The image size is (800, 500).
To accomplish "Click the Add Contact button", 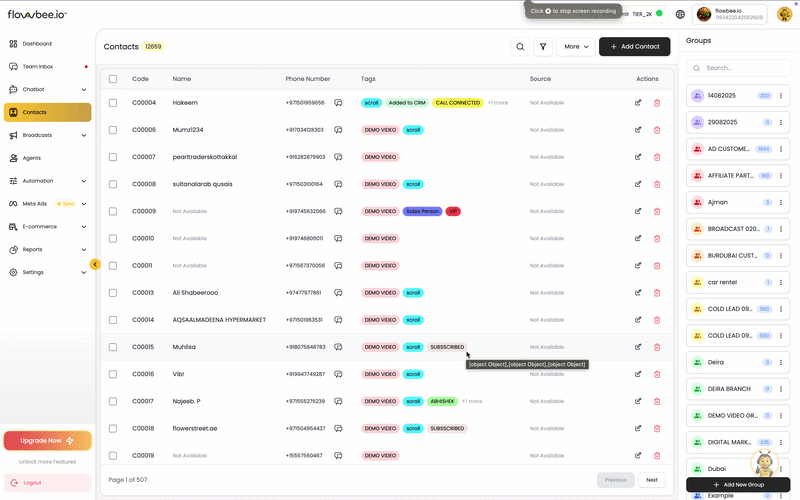I will click(635, 46).
